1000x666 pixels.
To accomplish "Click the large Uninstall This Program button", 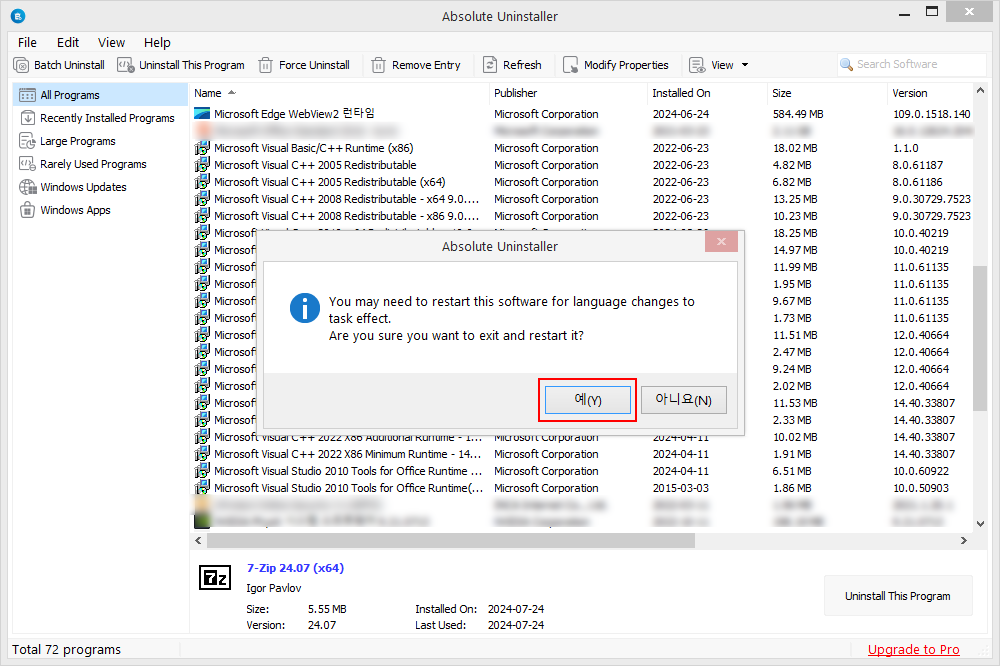I will (898, 596).
